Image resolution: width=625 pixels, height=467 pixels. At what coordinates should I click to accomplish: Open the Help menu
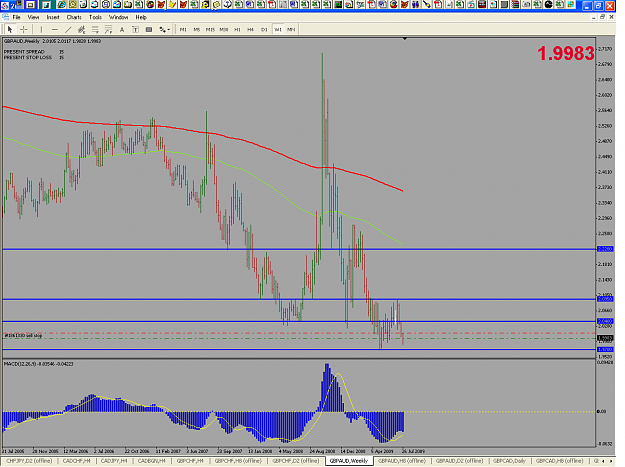point(141,17)
